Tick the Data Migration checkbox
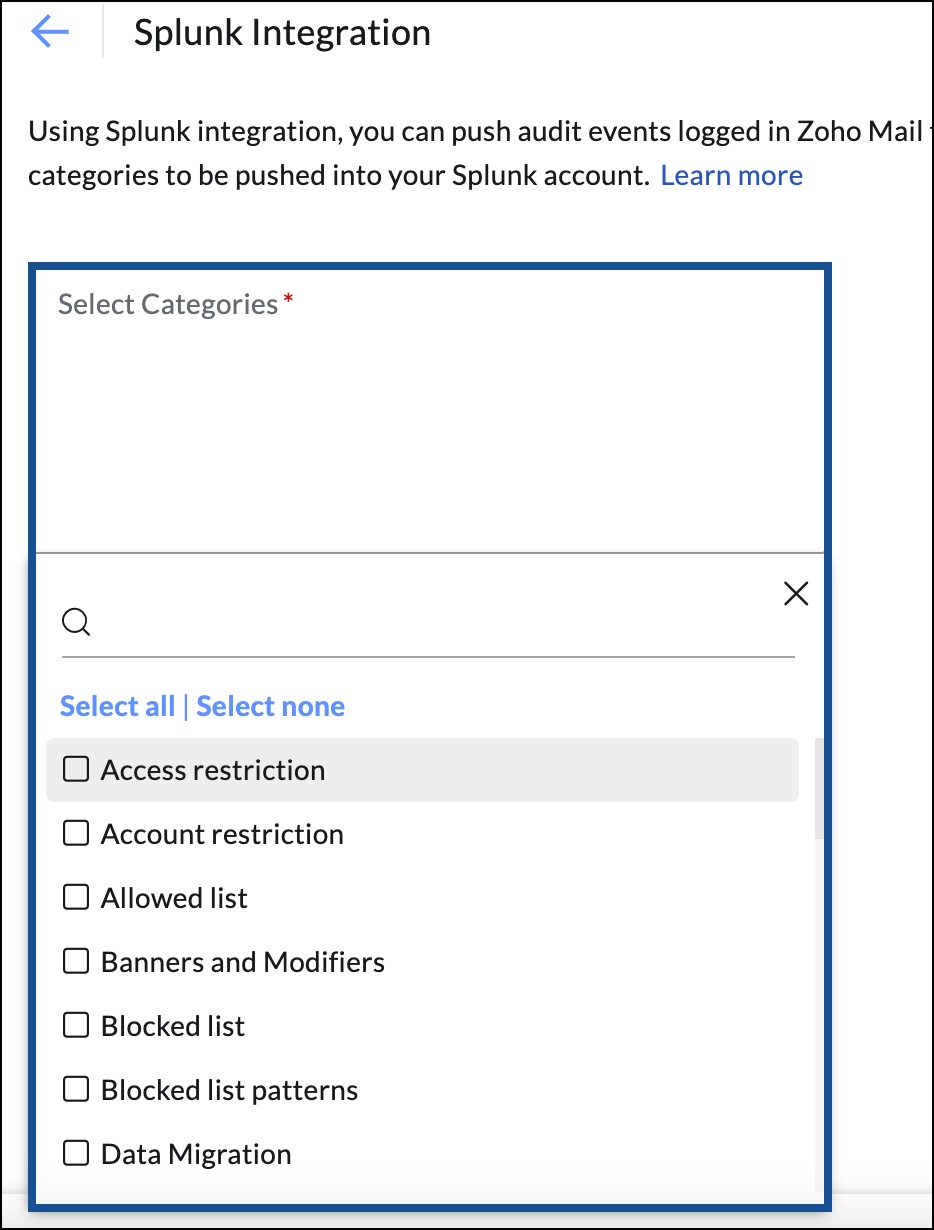The height and width of the screenshot is (1230, 934). click(75, 1153)
